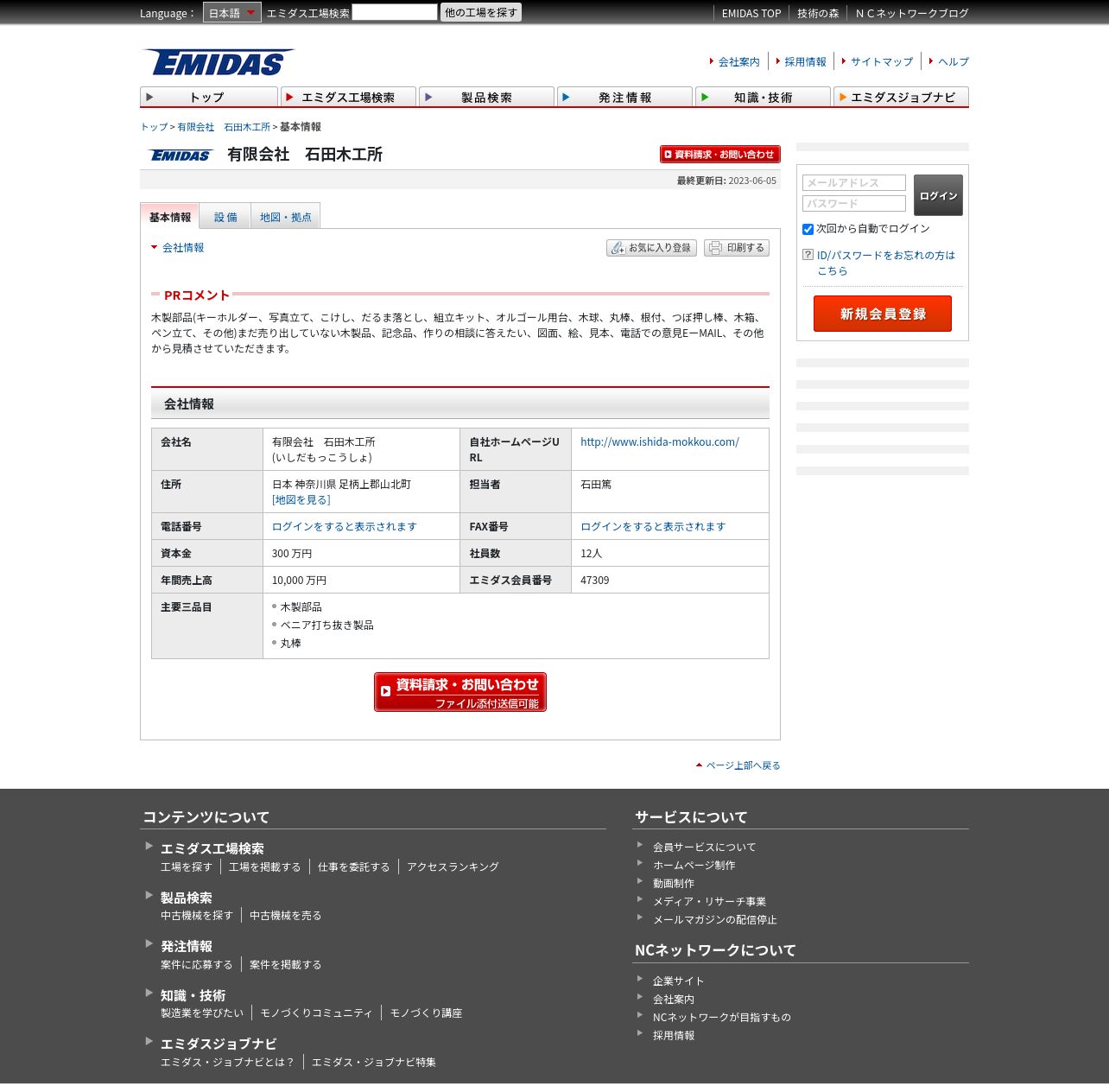Image resolution: width=1109 pixels, height=1092 pixels.
Task: Click footer 案件に応募する link
Action: [x=197, y=964]
